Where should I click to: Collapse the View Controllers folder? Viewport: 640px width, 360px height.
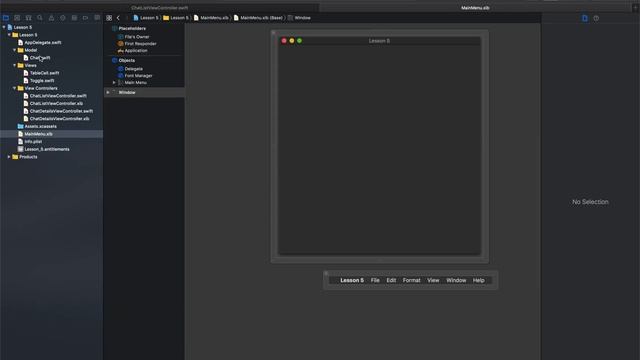click(x=15, y=88)
